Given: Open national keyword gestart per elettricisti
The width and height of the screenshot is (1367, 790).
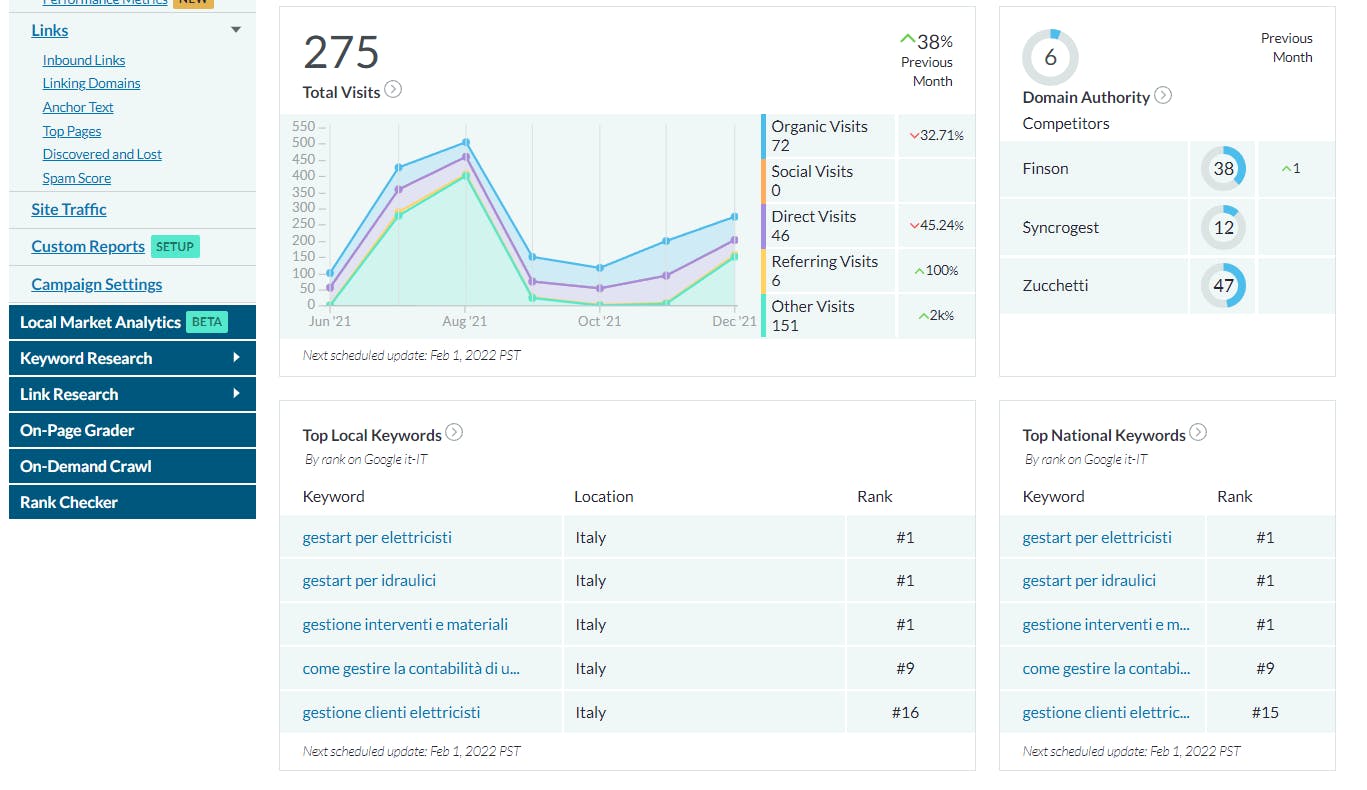Looking at the screenshot, I should (x=1097, y=537).
